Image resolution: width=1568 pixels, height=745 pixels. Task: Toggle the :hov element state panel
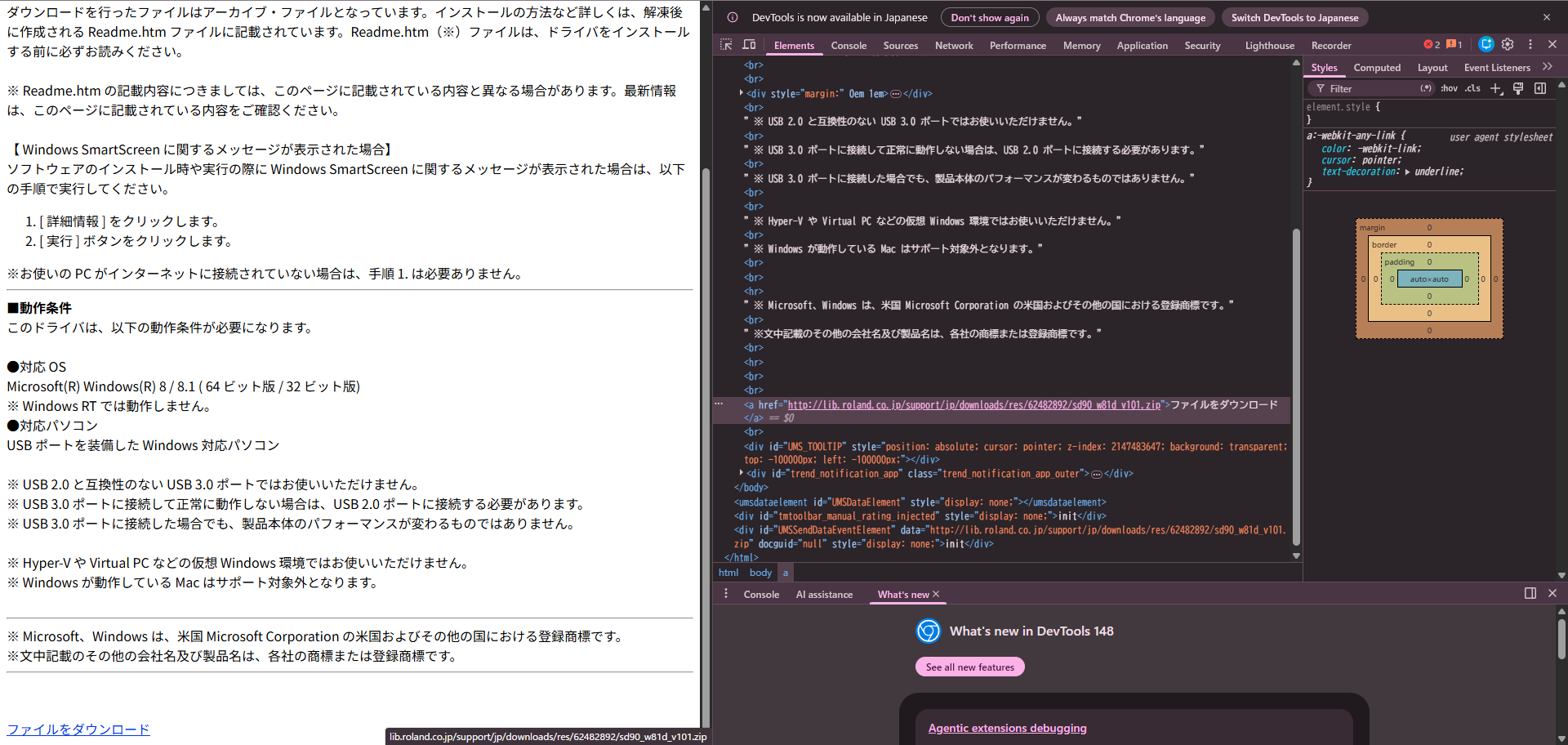[1450, 88]
